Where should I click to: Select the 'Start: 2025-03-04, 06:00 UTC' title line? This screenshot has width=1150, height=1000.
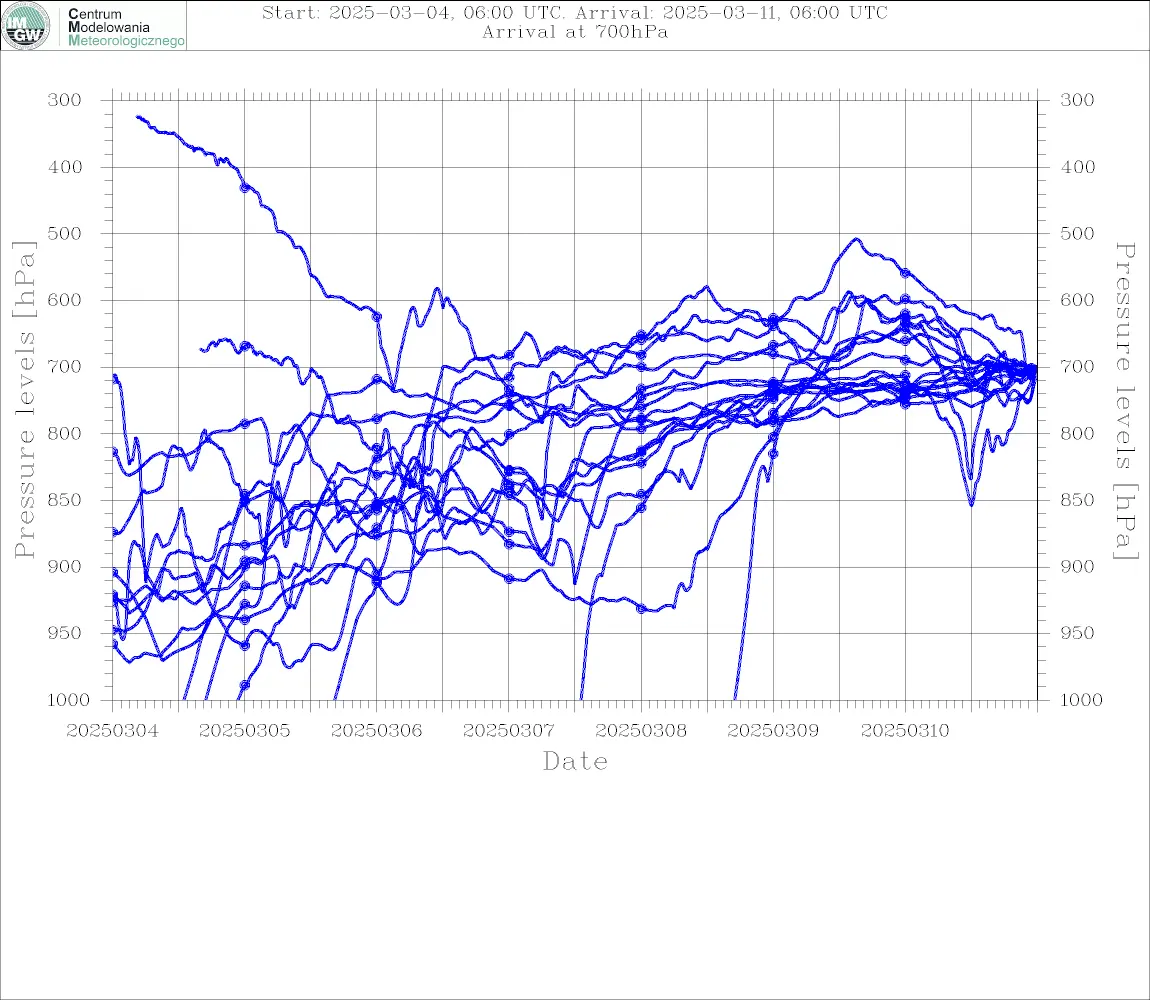[x=574, y=12]
